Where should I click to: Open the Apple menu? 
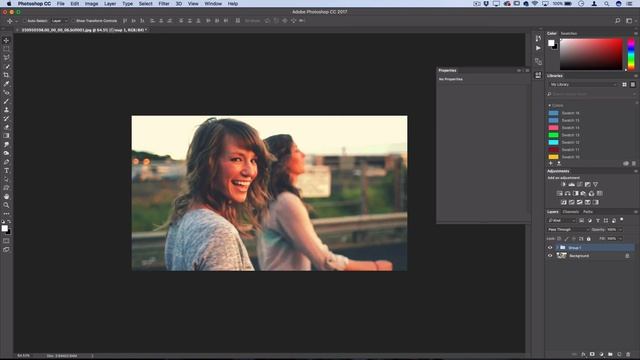pyautogui.click(x=9, y=4)
